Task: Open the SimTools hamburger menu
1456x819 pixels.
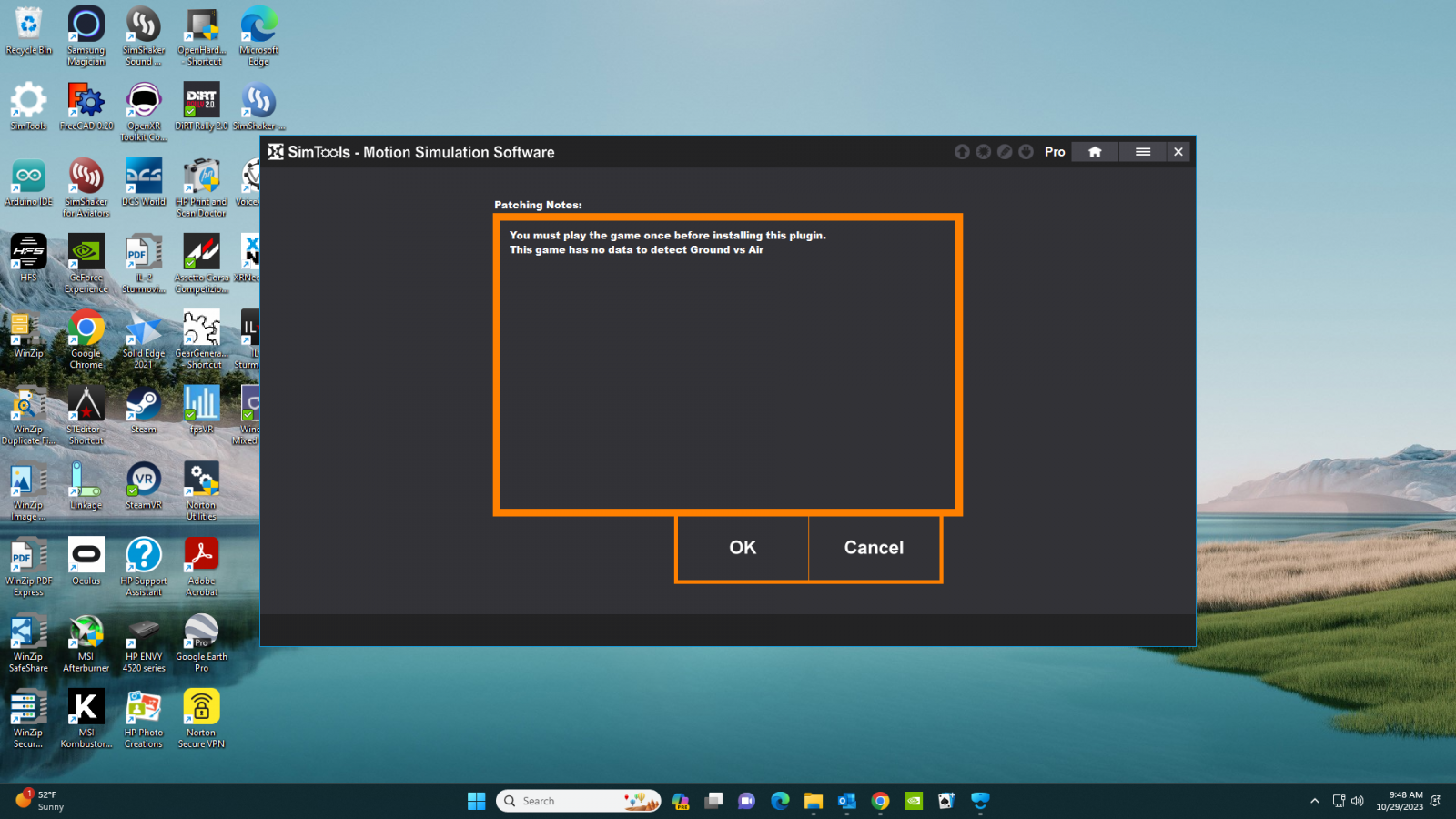Action: coord(1143,152)
